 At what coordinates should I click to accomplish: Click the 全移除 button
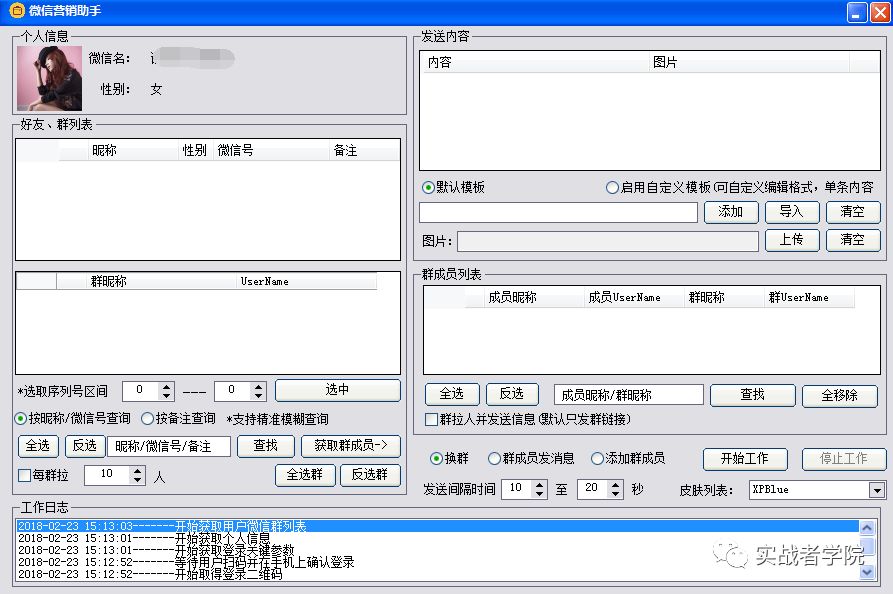pyautogui.click(x=839, y=395)
